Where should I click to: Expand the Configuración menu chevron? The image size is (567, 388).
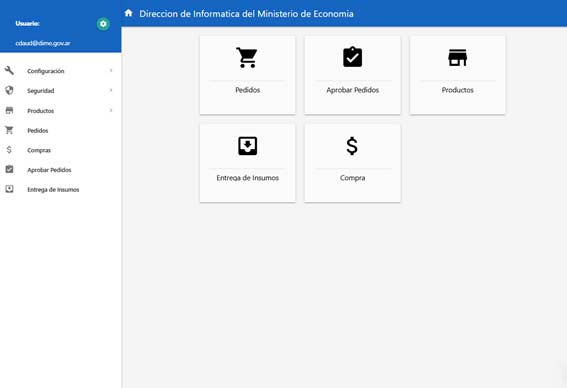tap(111, 71)
